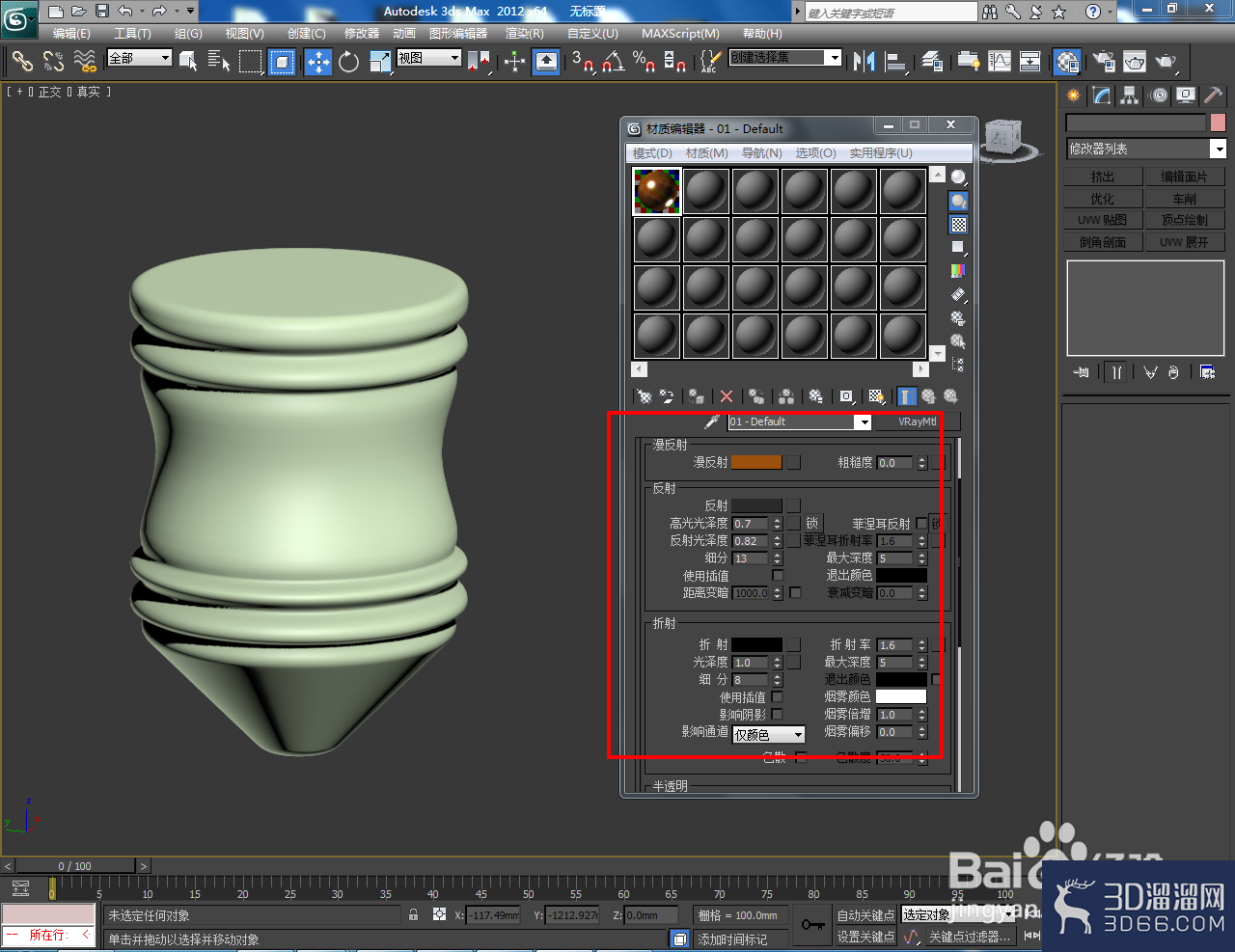The height and width of the screenshot is (952, 1235).
Task: Enable refraction use interpolation checkbox
Action: click(777, 697)
